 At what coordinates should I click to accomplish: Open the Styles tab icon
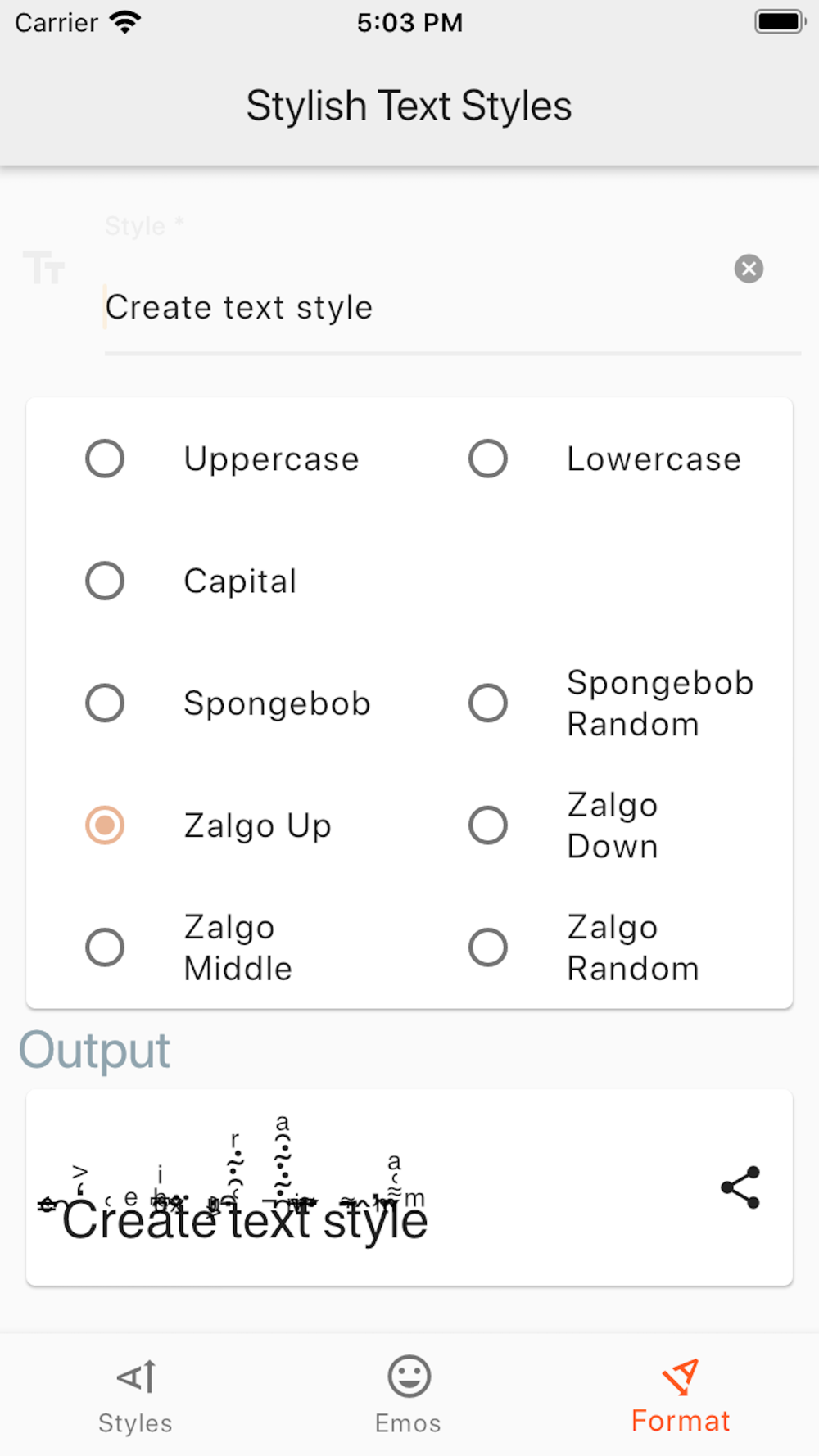point(136,1377)
